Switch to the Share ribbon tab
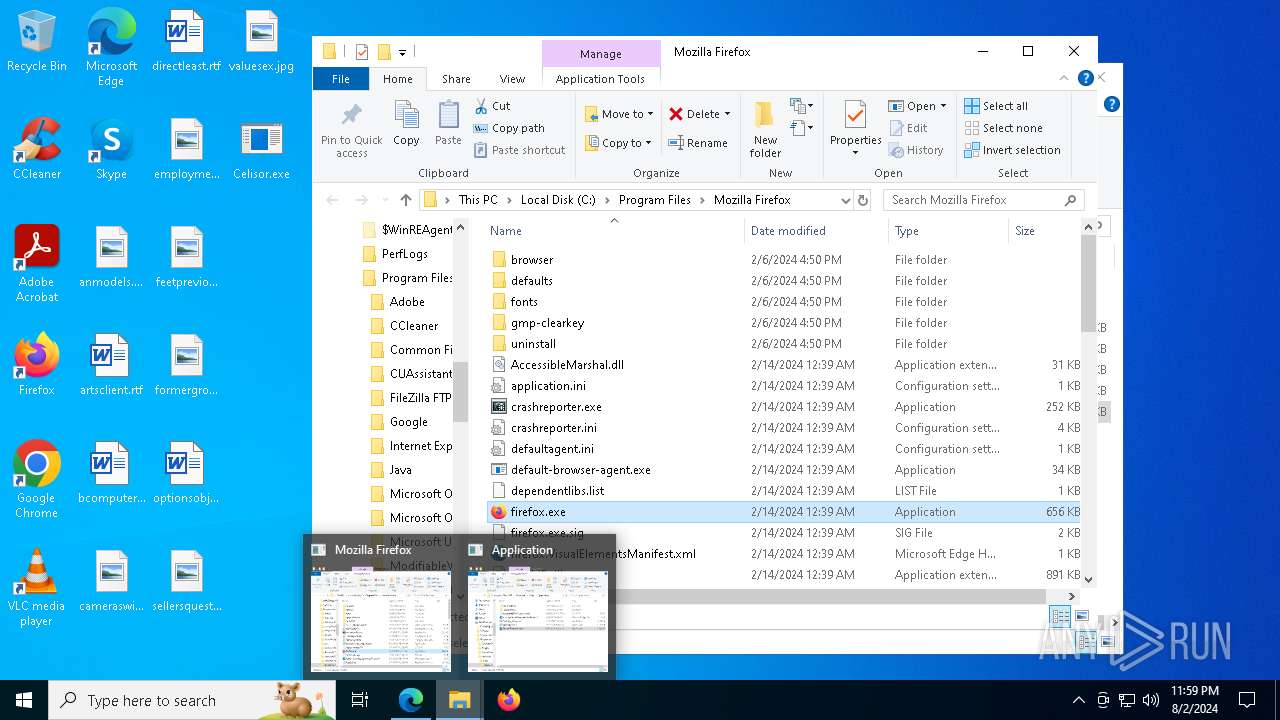The image size is (1280, 720). 456,79
